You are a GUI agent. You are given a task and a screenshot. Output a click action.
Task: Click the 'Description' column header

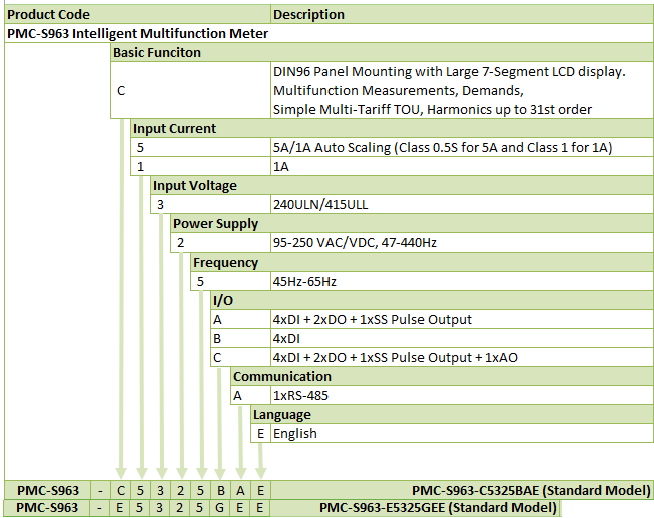[462, 15]
